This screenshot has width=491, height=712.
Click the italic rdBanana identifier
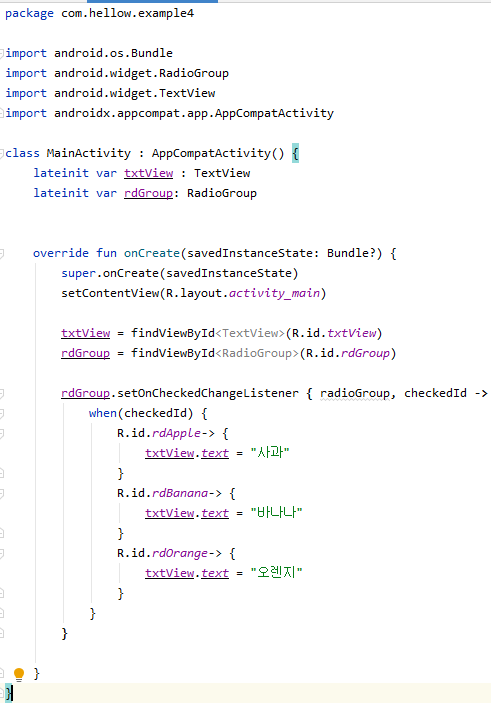[x=180, y=493]
